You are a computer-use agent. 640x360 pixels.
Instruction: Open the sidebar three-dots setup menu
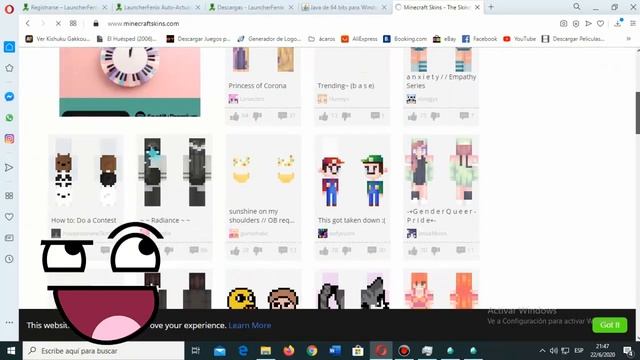9,322
